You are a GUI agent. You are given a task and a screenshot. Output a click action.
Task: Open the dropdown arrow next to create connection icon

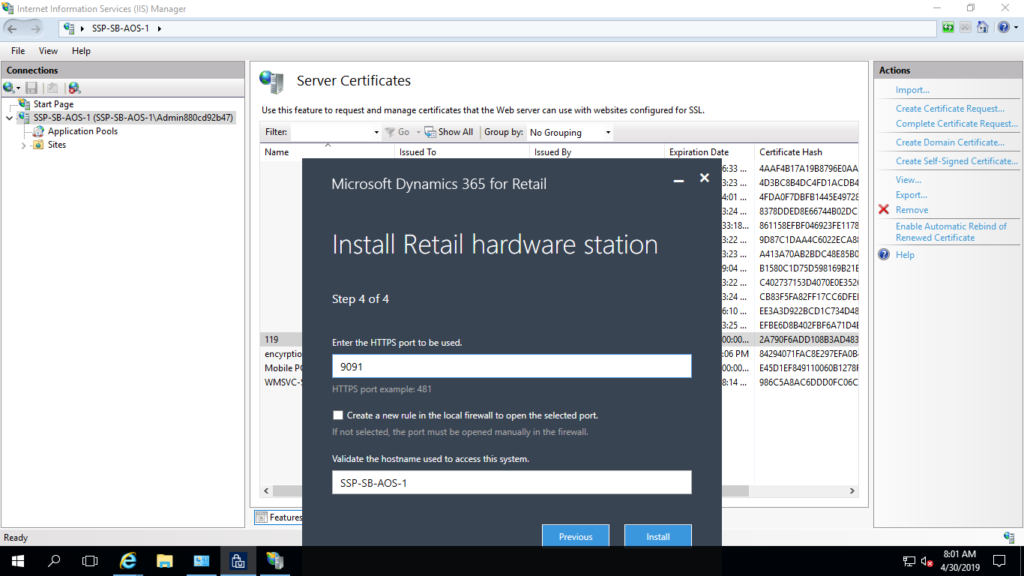[18, 88]
